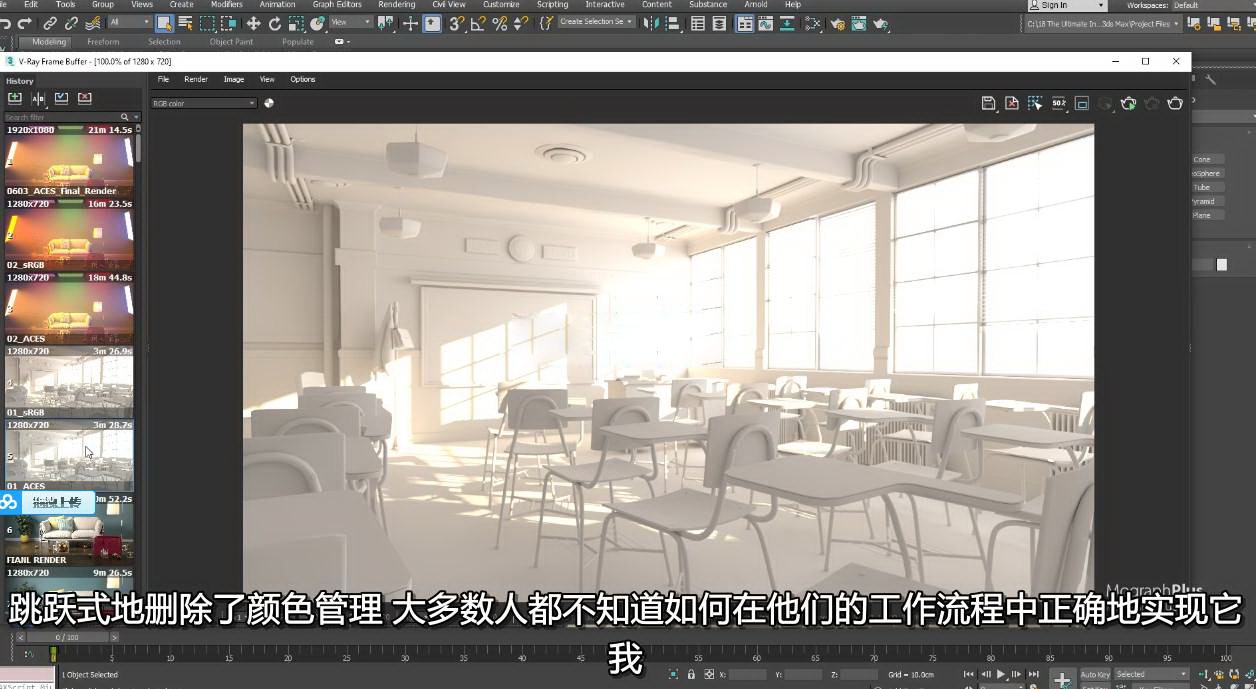Click the Redo arrow in main toolbar
The height and width of the screenshot is (689, 1256).
click(25, 23)
